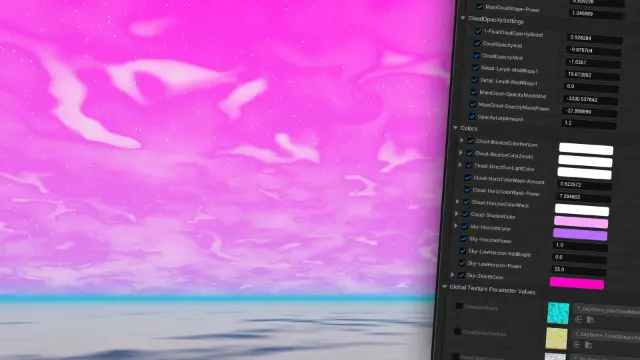Toggle Sky-HorizonPower checkbox
The image size is (640, 360).
point(464,238)
